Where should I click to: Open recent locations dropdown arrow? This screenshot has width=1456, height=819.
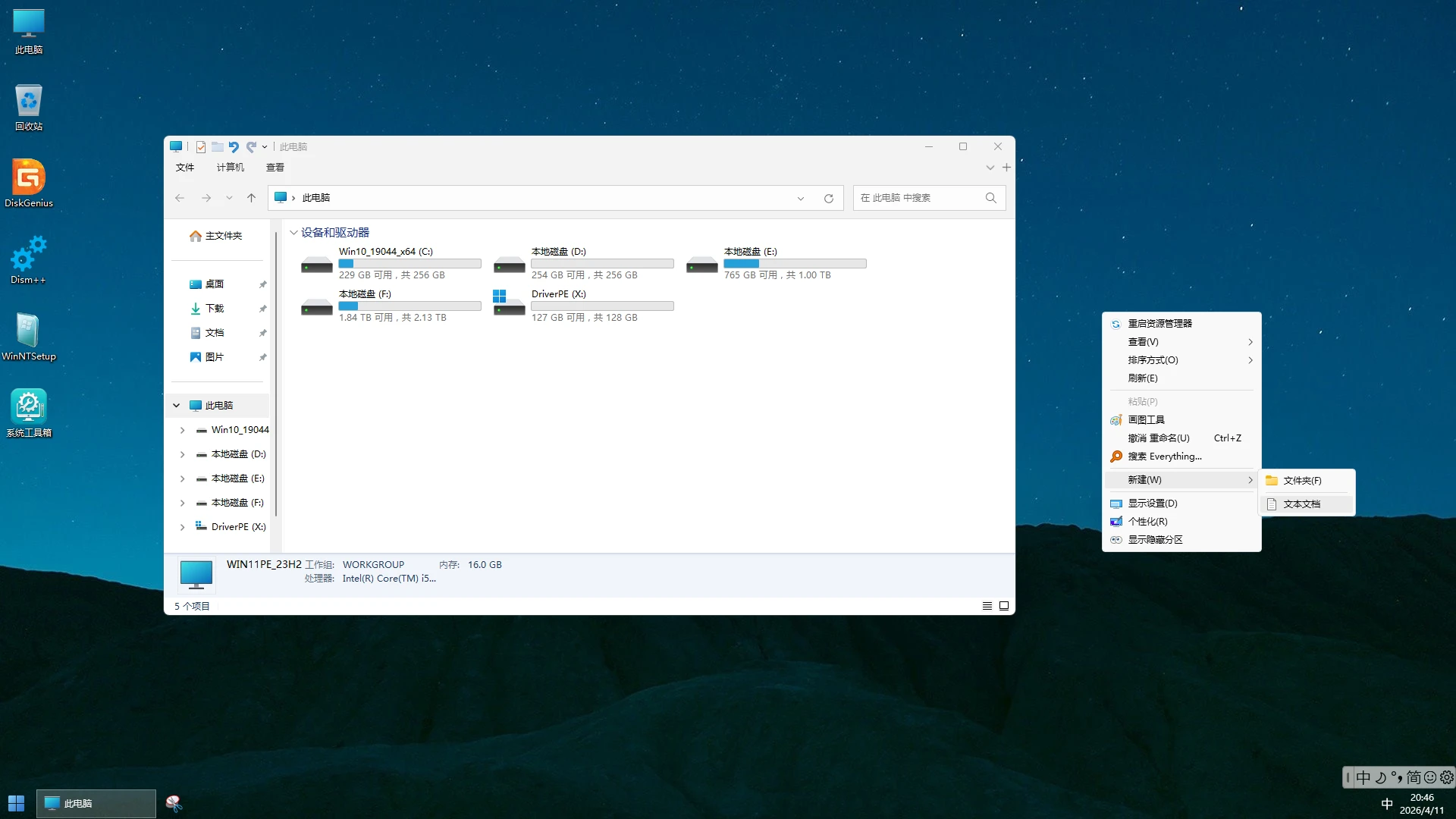[229, 198]
